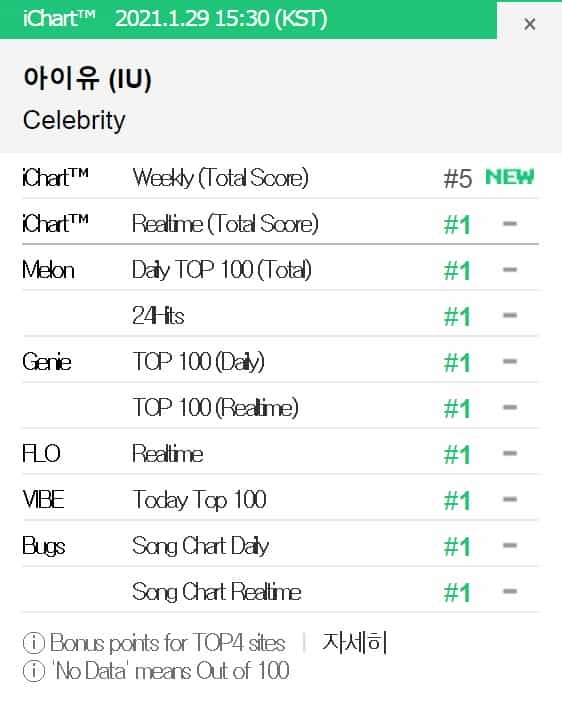Click change indicator dash on FLO row
This screenshot has height=706, width=562.
click(510, 453)
